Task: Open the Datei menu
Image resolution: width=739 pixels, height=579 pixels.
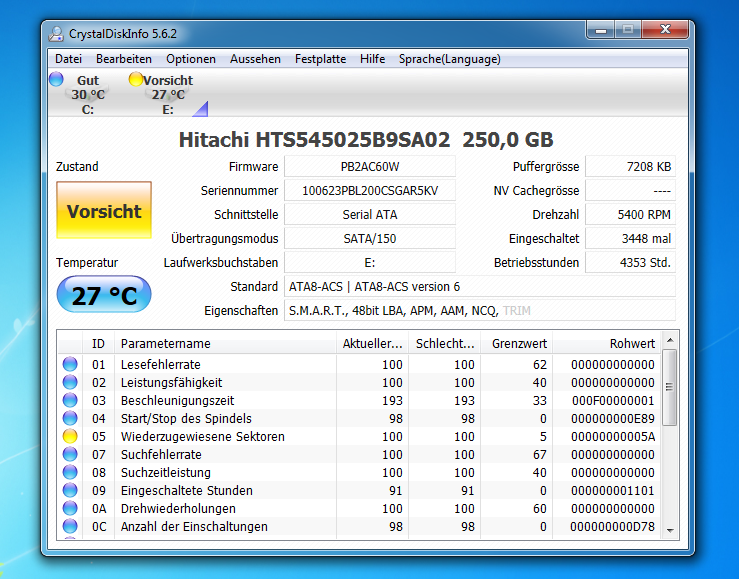Action: (68, 59)
